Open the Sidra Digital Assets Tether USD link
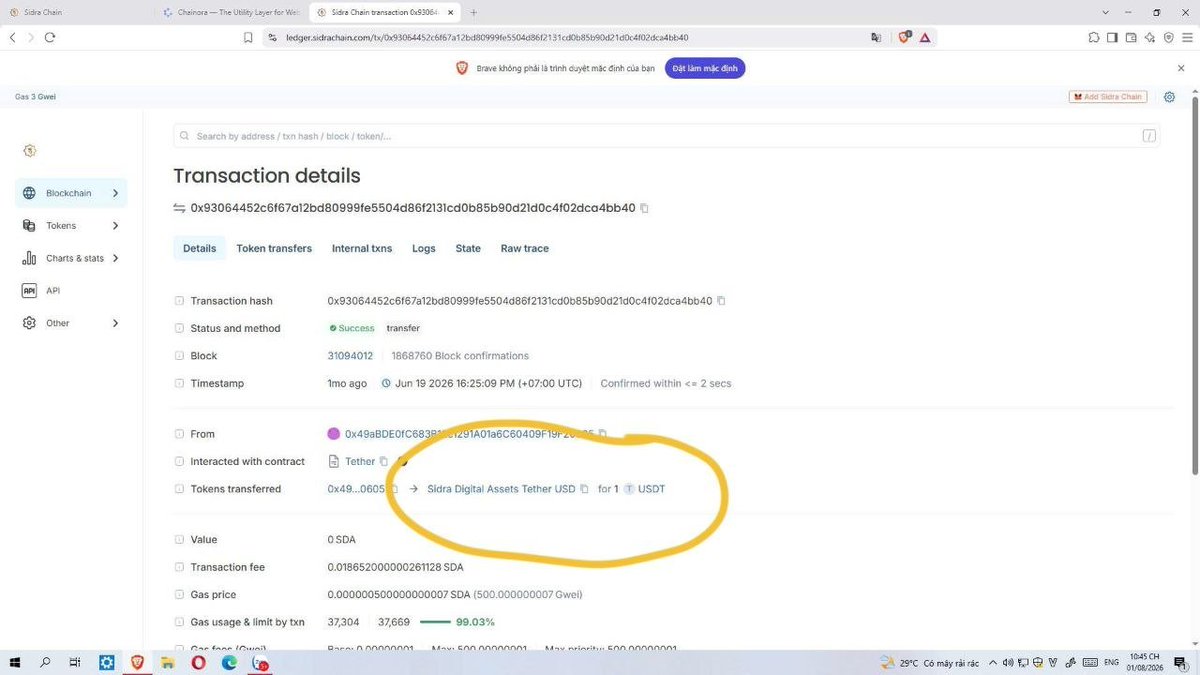Image resolution: width=1200 pixels, height=675 pixels. click(x=501, y=489)
